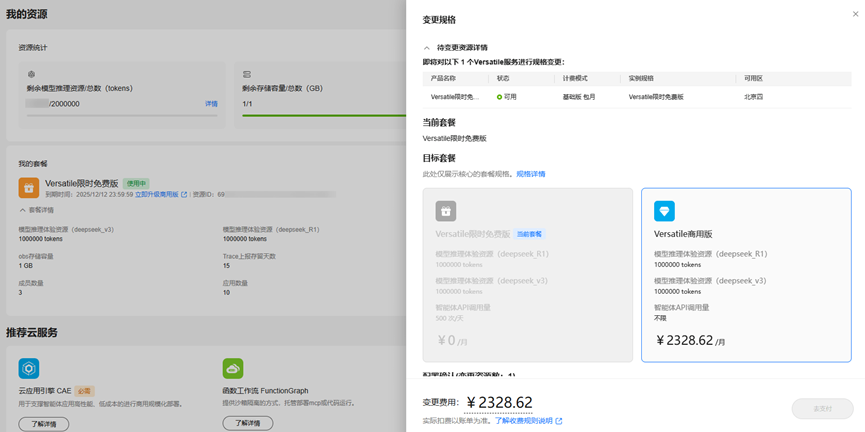The height and width of the screenshot is (432, 865).
Task: Click the 实例规格 column header
Action: [x=641, y=78]
